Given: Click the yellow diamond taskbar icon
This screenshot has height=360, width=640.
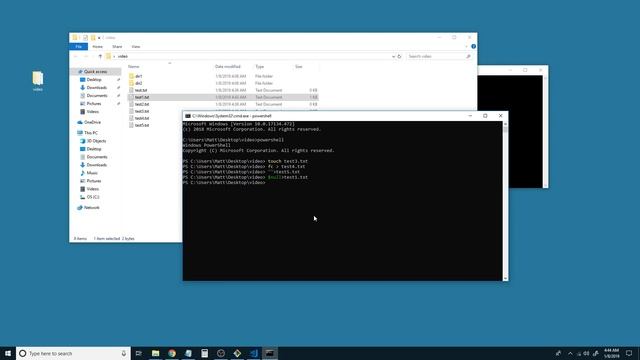Looking at the screenshot, I should pos(237,353).
